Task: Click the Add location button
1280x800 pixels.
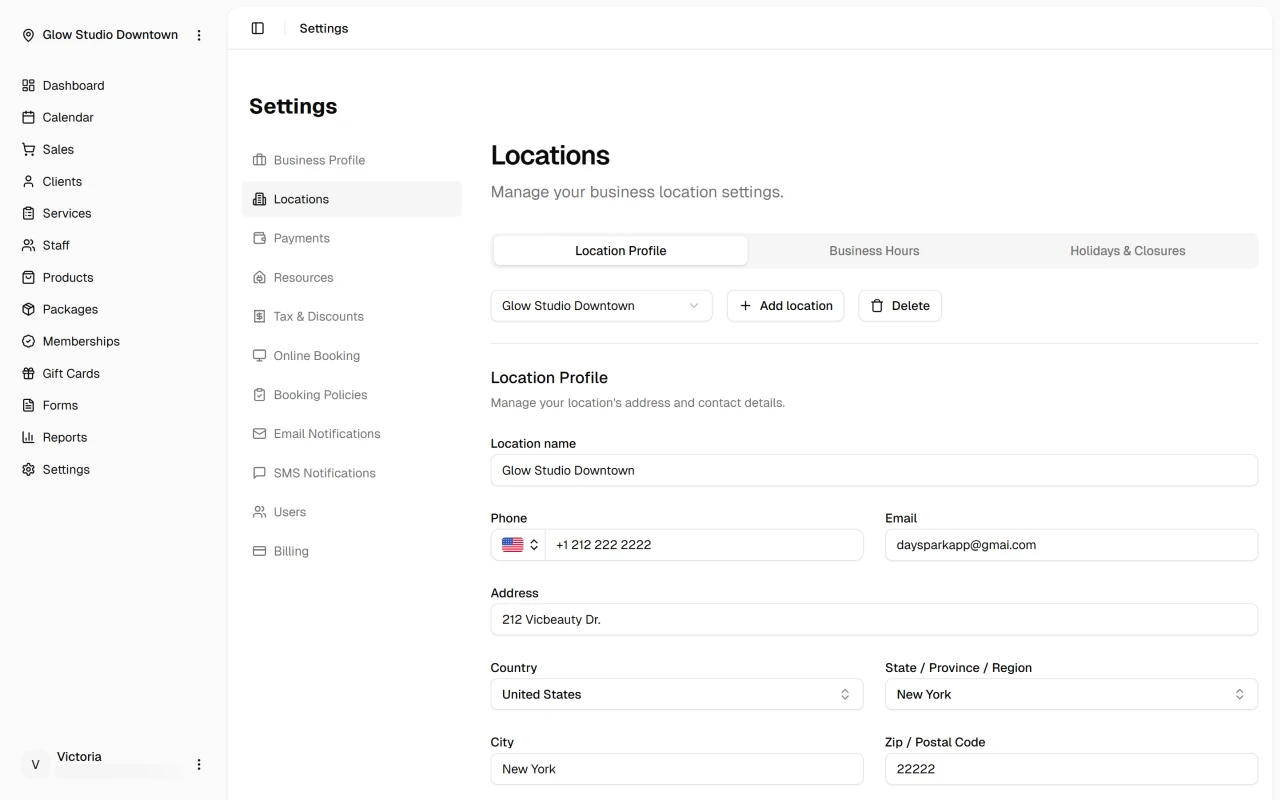Action: click(785, 306)
